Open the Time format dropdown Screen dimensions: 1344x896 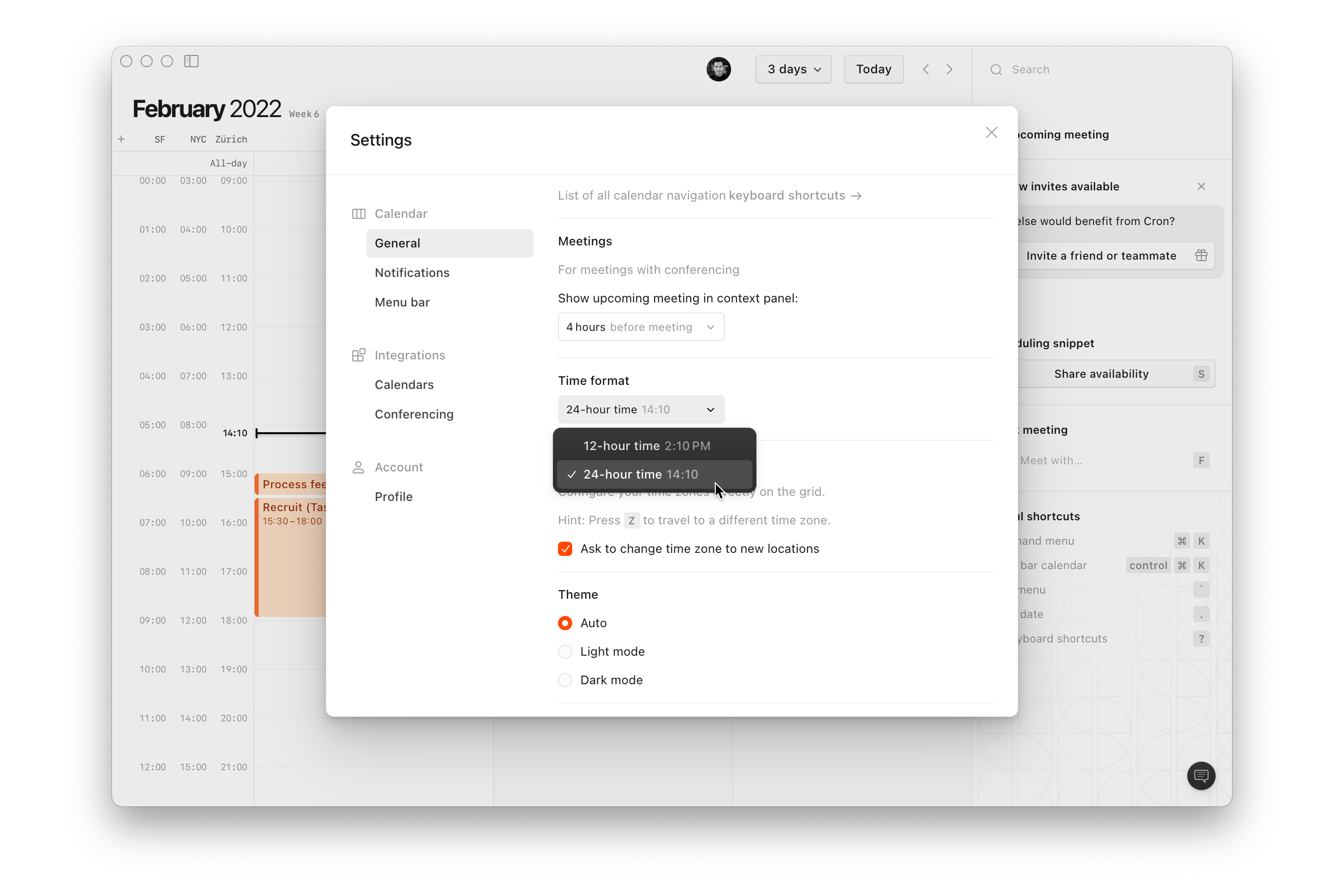[x=641, y=409]
